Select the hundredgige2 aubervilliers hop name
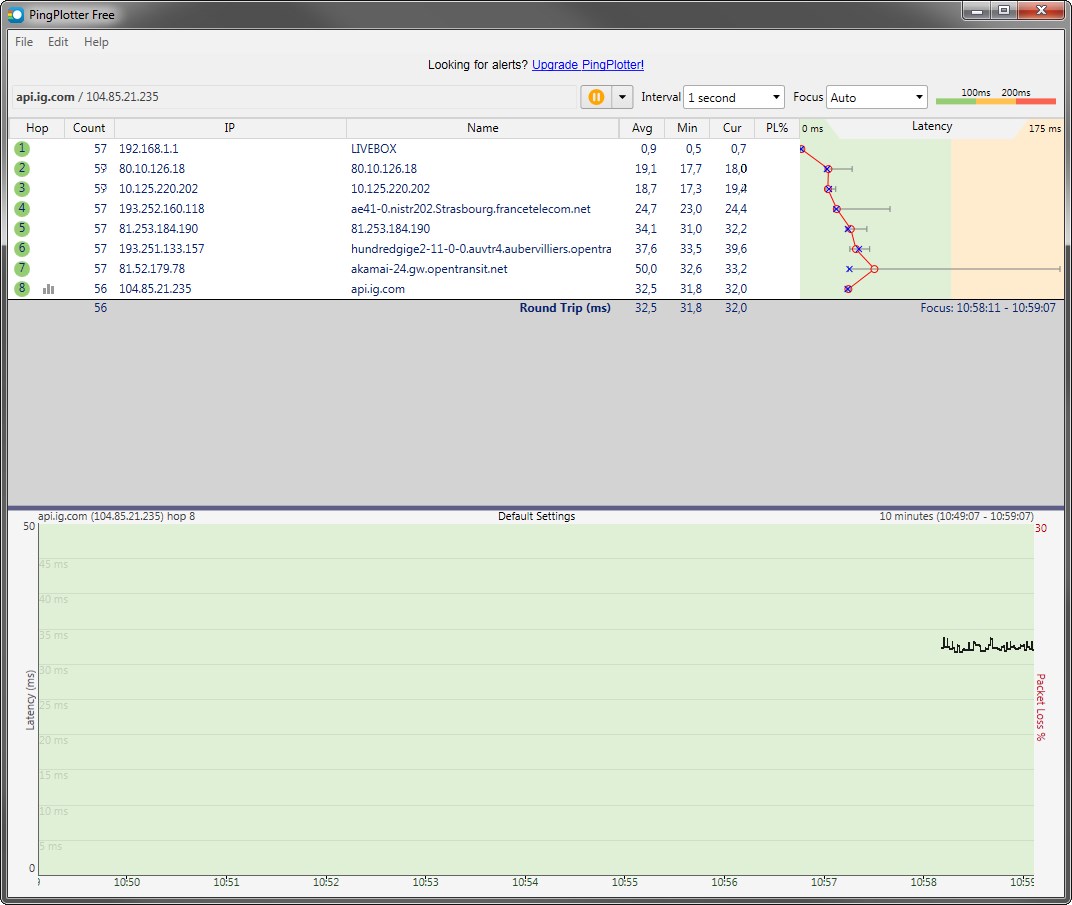 [481, 249]
